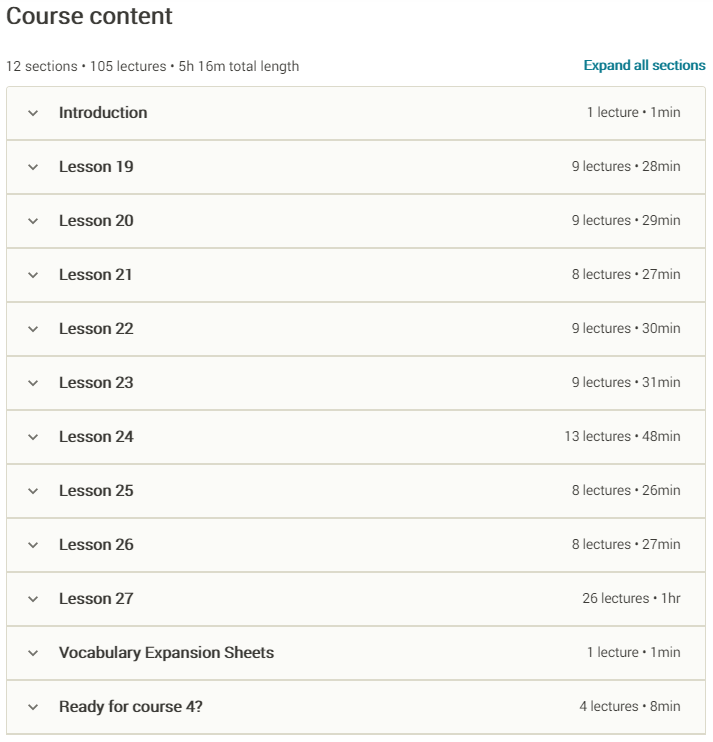
Task: Click the chevron beside Lesson 20
Action: [x=33, y=221]
